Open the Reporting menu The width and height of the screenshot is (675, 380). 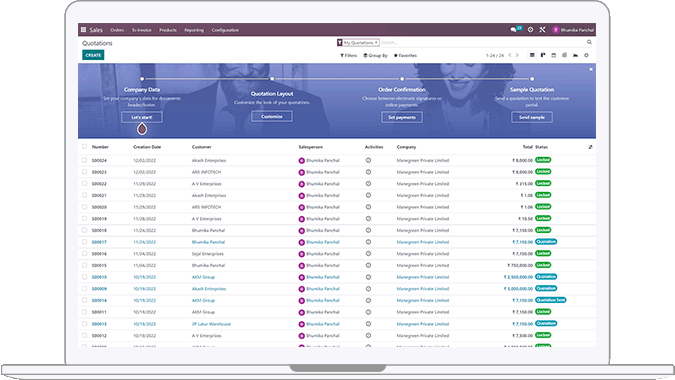point(194,30)
